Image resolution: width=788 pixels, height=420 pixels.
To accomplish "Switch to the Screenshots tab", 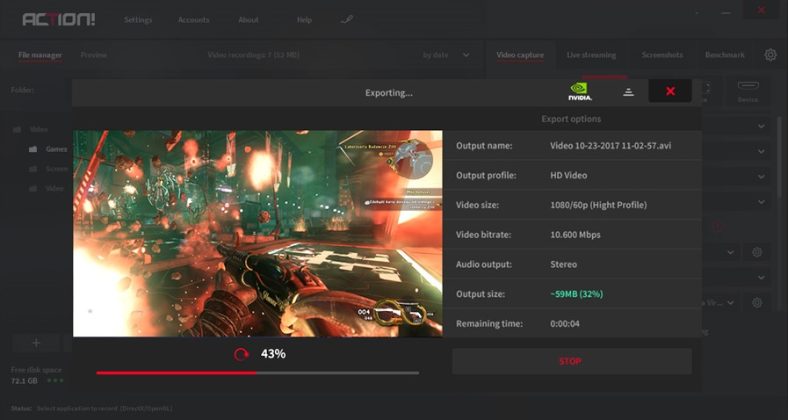I will click(662, 55).
